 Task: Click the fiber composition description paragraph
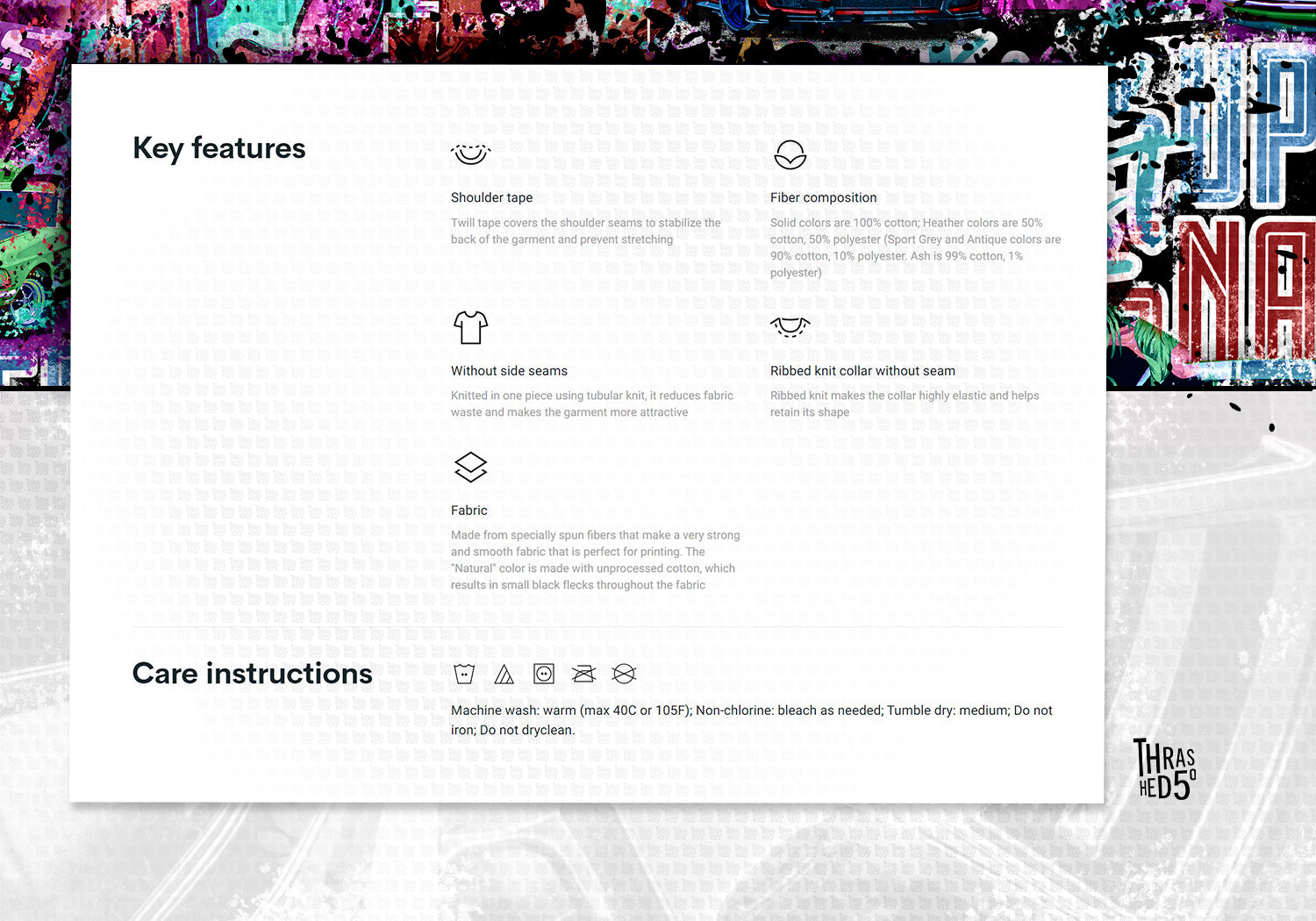pyautogui.click(x=915, y=247)
